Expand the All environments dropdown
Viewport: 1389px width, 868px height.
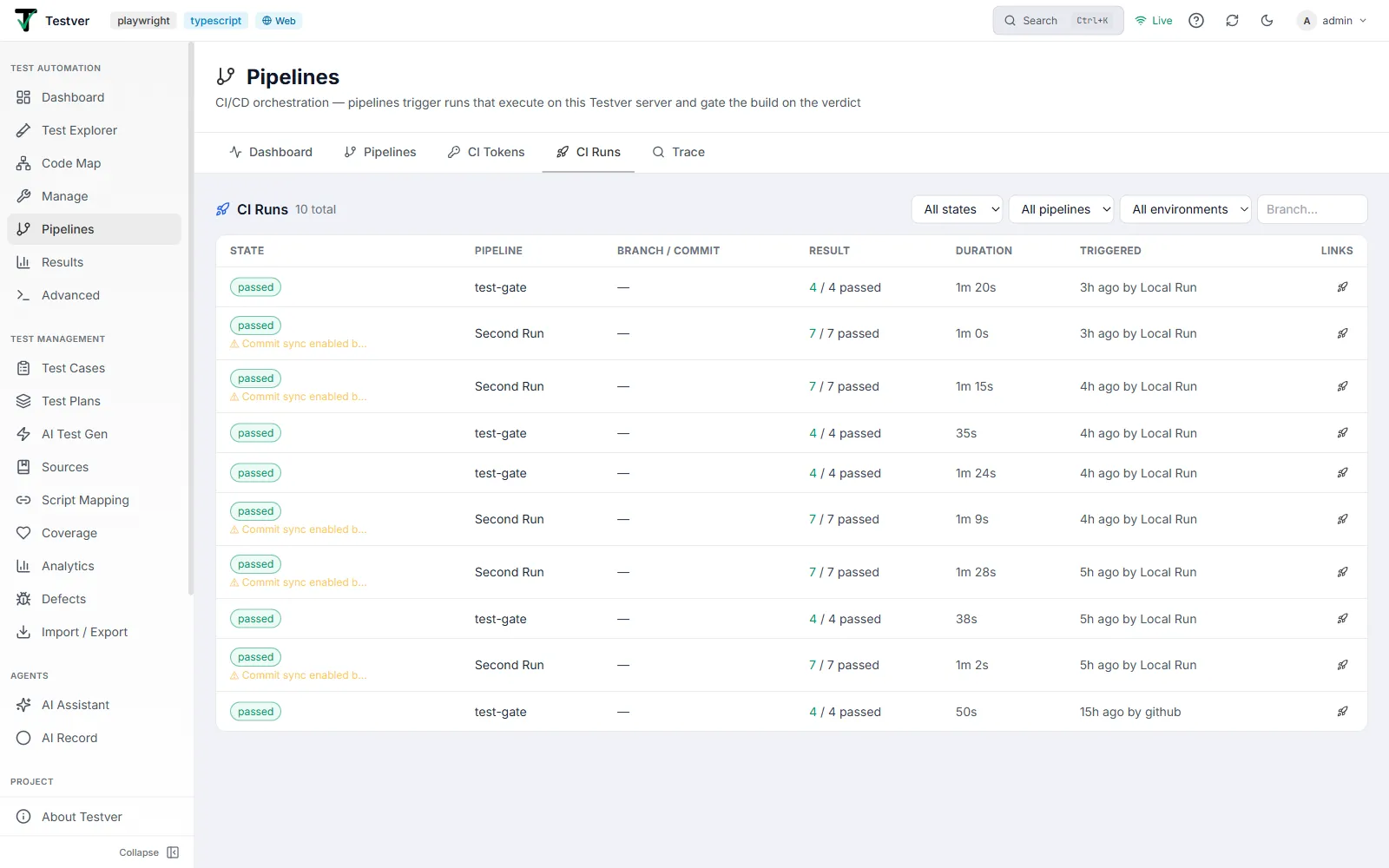coord(1186,209)
